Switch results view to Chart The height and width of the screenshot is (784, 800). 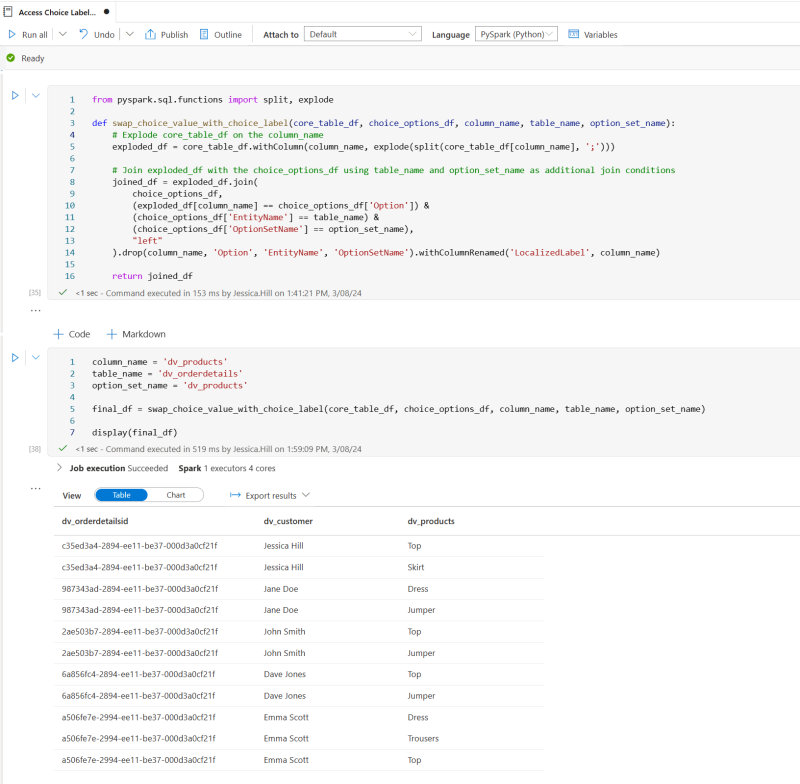click(176, 495)
